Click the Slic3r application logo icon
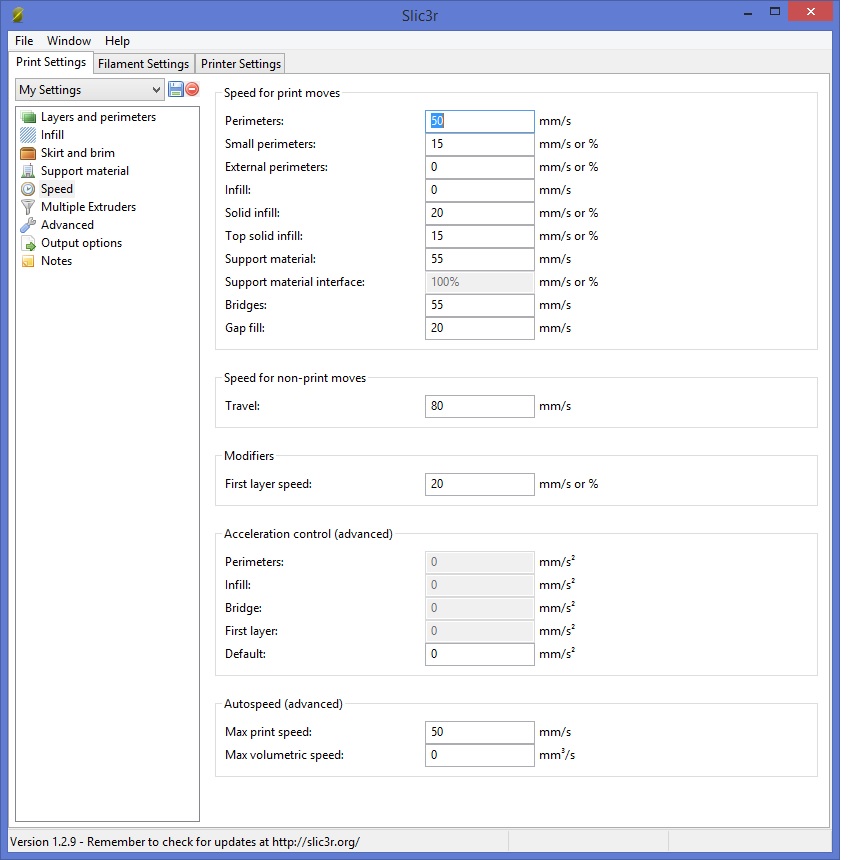The height and width of the screenshot is (860, 864). point(18,15)
